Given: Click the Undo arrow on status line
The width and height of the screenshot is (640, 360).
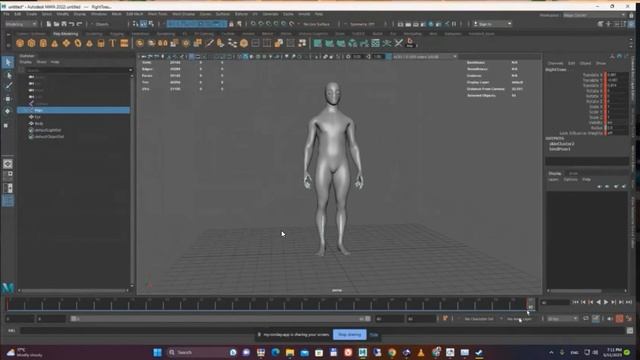Looking at the screenshot, I should [x=72, y=24].
